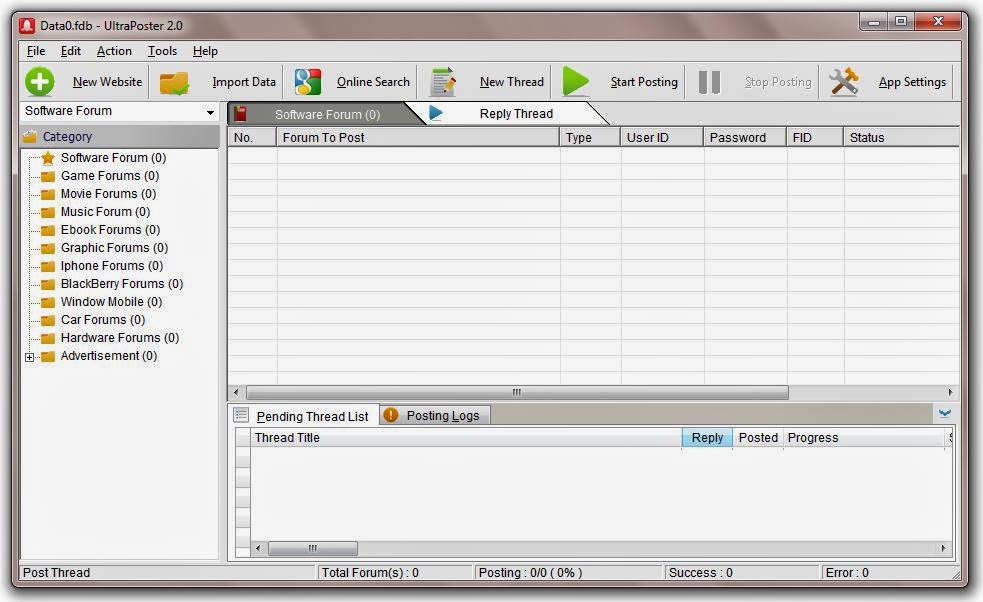Click the Status column header
The width and height of the screenshot is (983, 602).
point(901,137)
